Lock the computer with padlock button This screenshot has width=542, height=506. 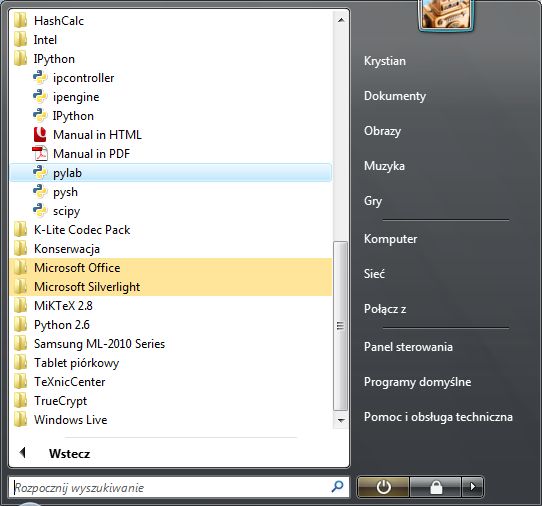(436, 487)
